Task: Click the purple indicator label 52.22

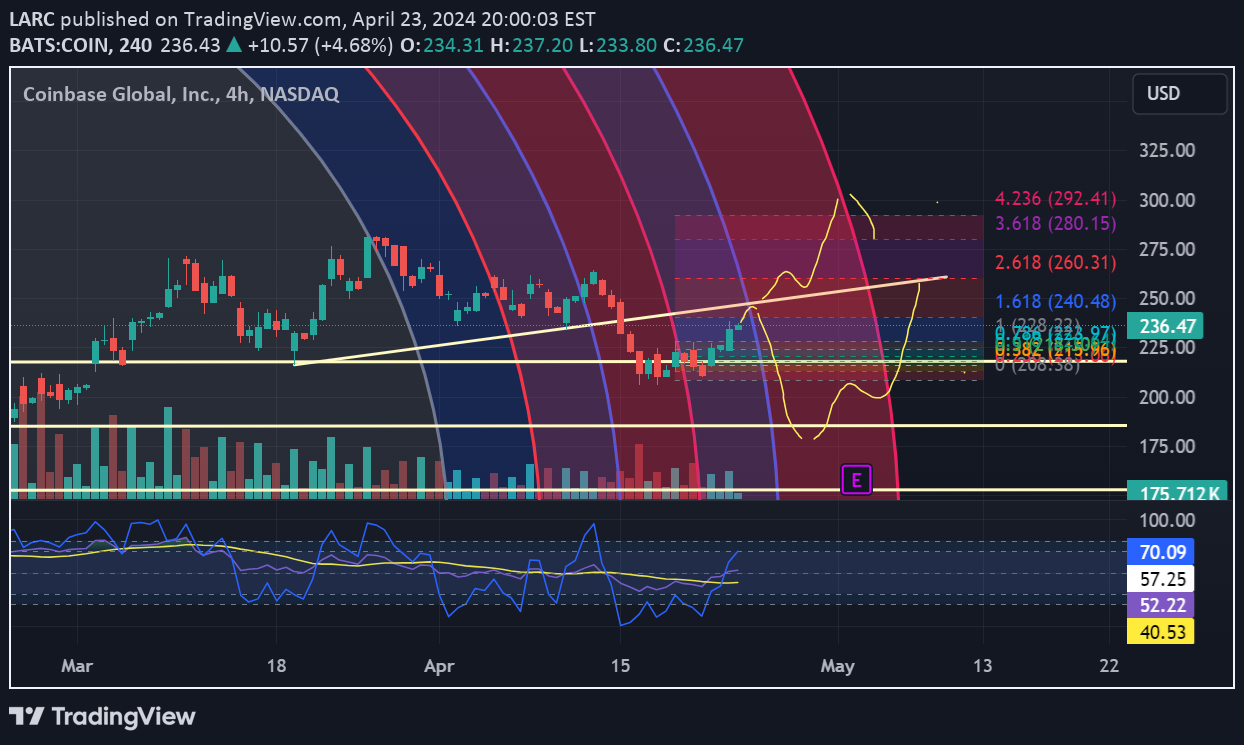Action: [1159, 605]
